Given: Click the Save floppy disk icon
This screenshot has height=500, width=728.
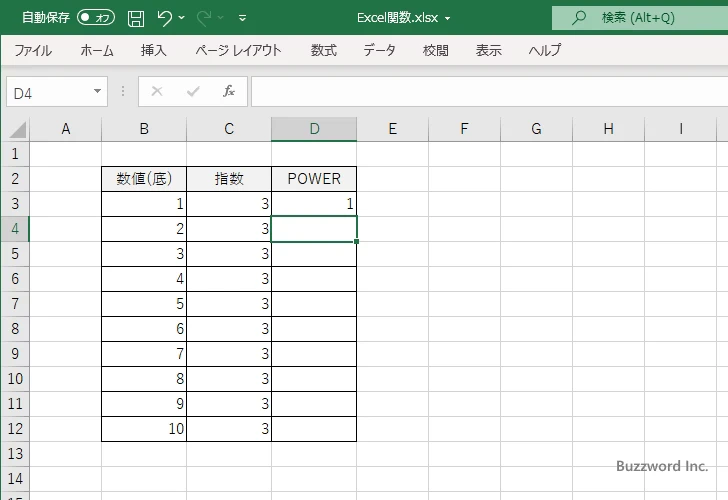Looking at the screenshot, I should point(136,18).
